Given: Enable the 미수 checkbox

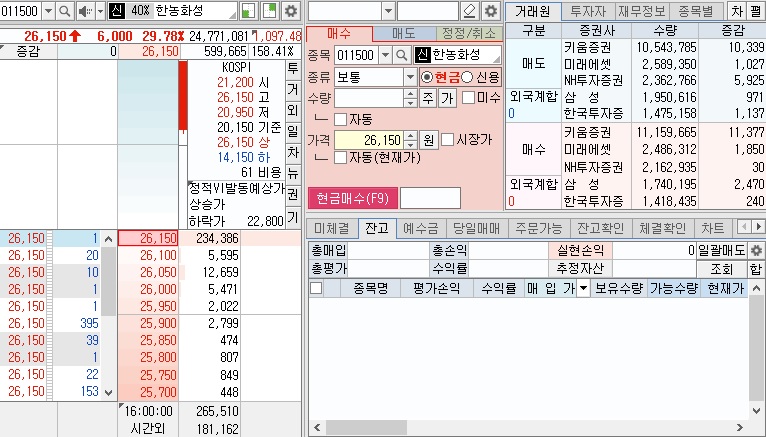Looking at the screenshot, I should click(468, 98).
